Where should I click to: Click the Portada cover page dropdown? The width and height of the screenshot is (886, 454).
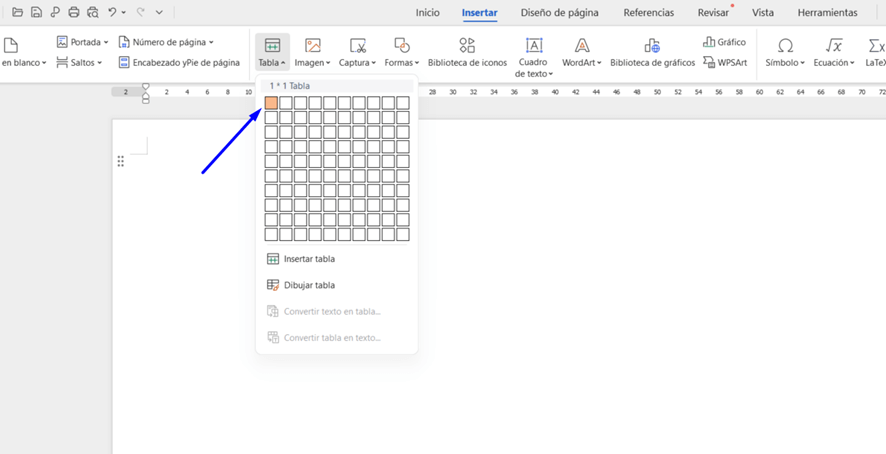[x=82, y=42]
